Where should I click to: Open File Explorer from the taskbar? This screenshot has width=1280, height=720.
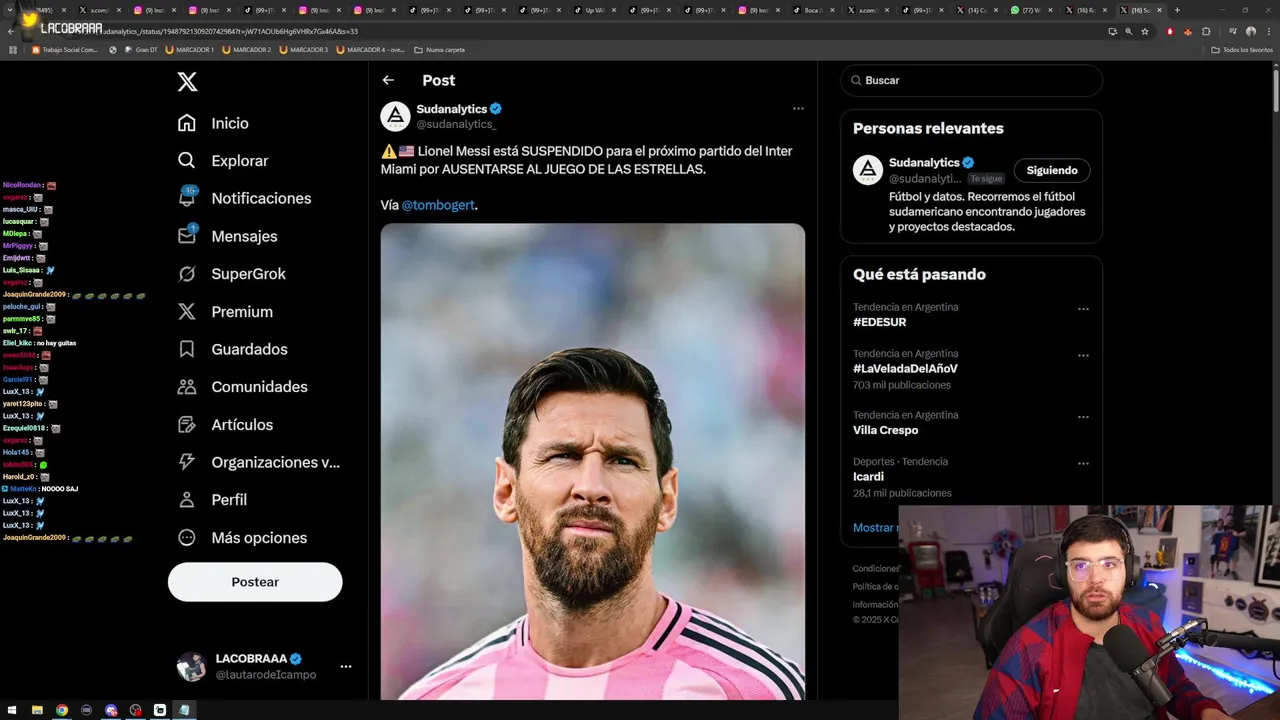point(37,710)
